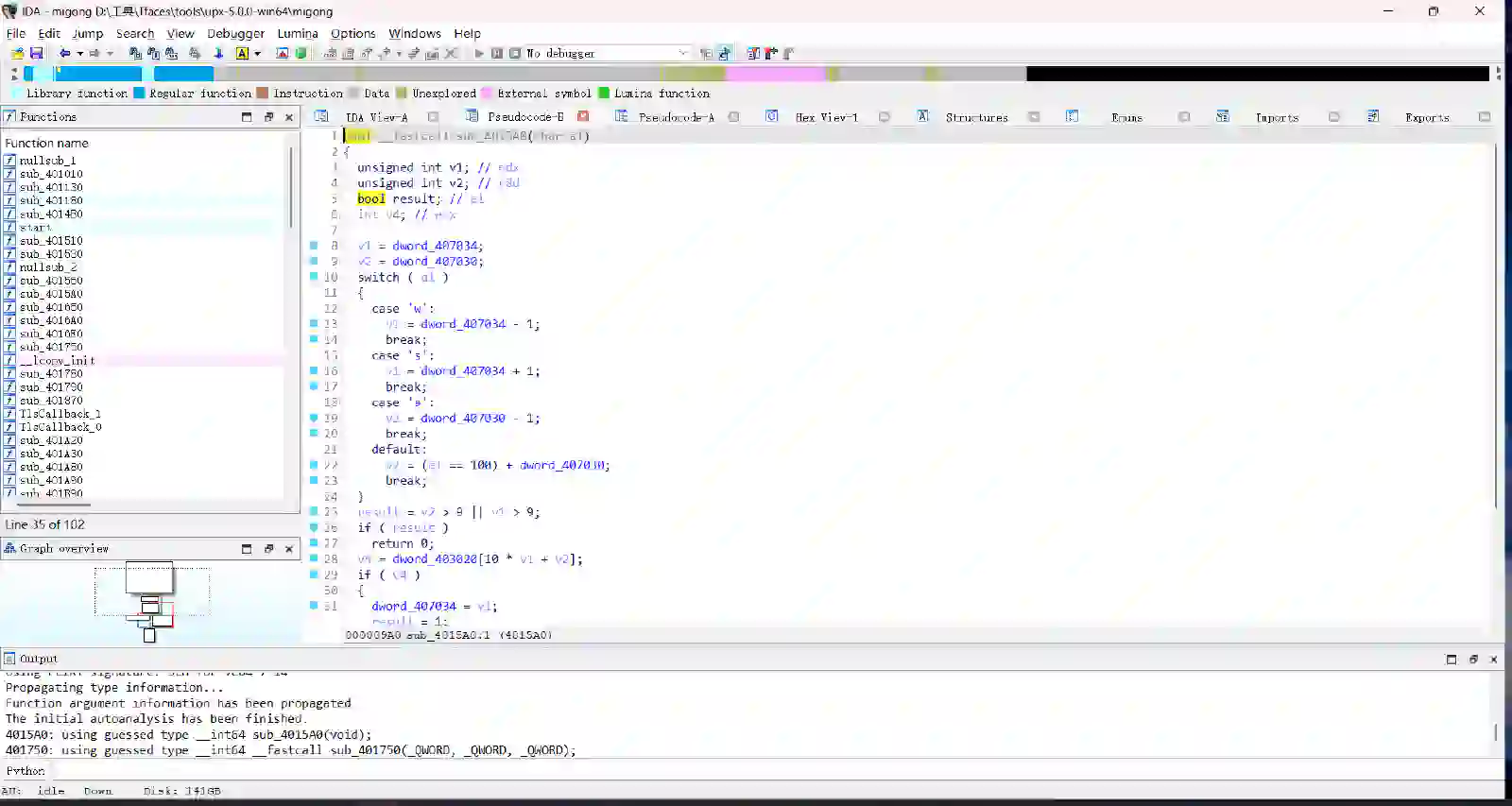
Task: Select sub_401750 in the Functions list
Action: tap(51, 347)
